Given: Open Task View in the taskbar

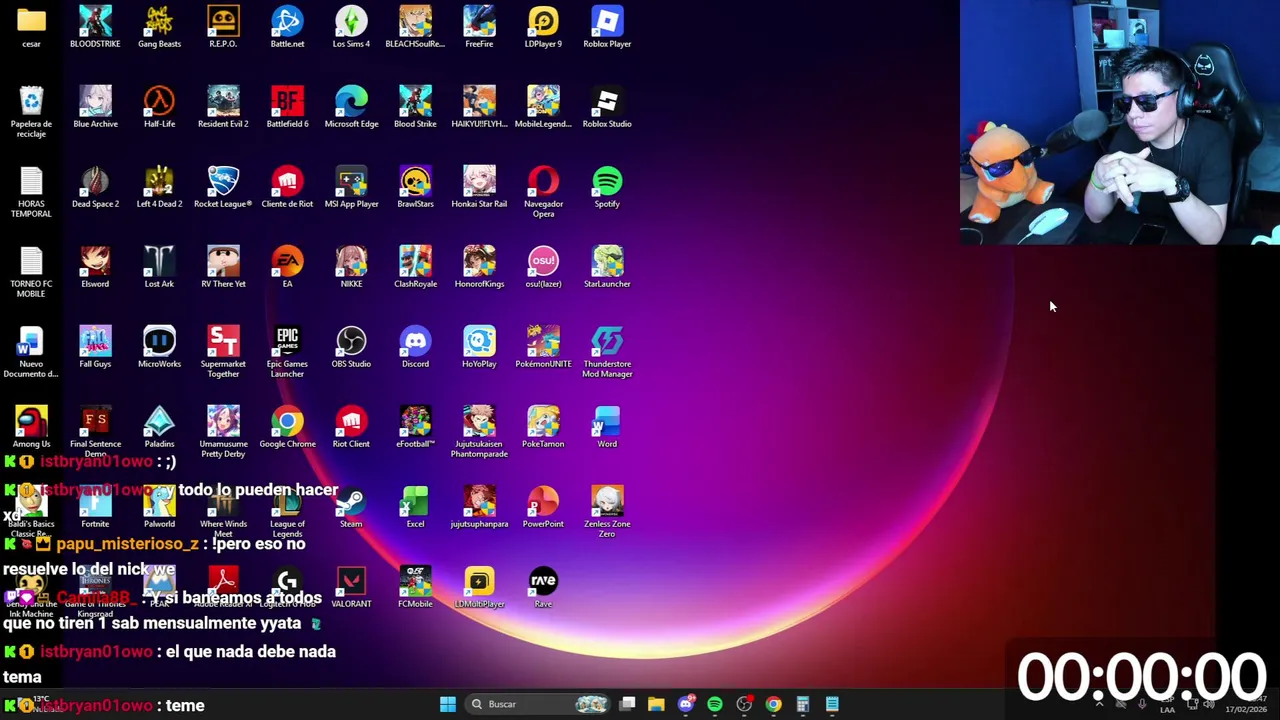Looking at the screenshot, I should [627, 704].
